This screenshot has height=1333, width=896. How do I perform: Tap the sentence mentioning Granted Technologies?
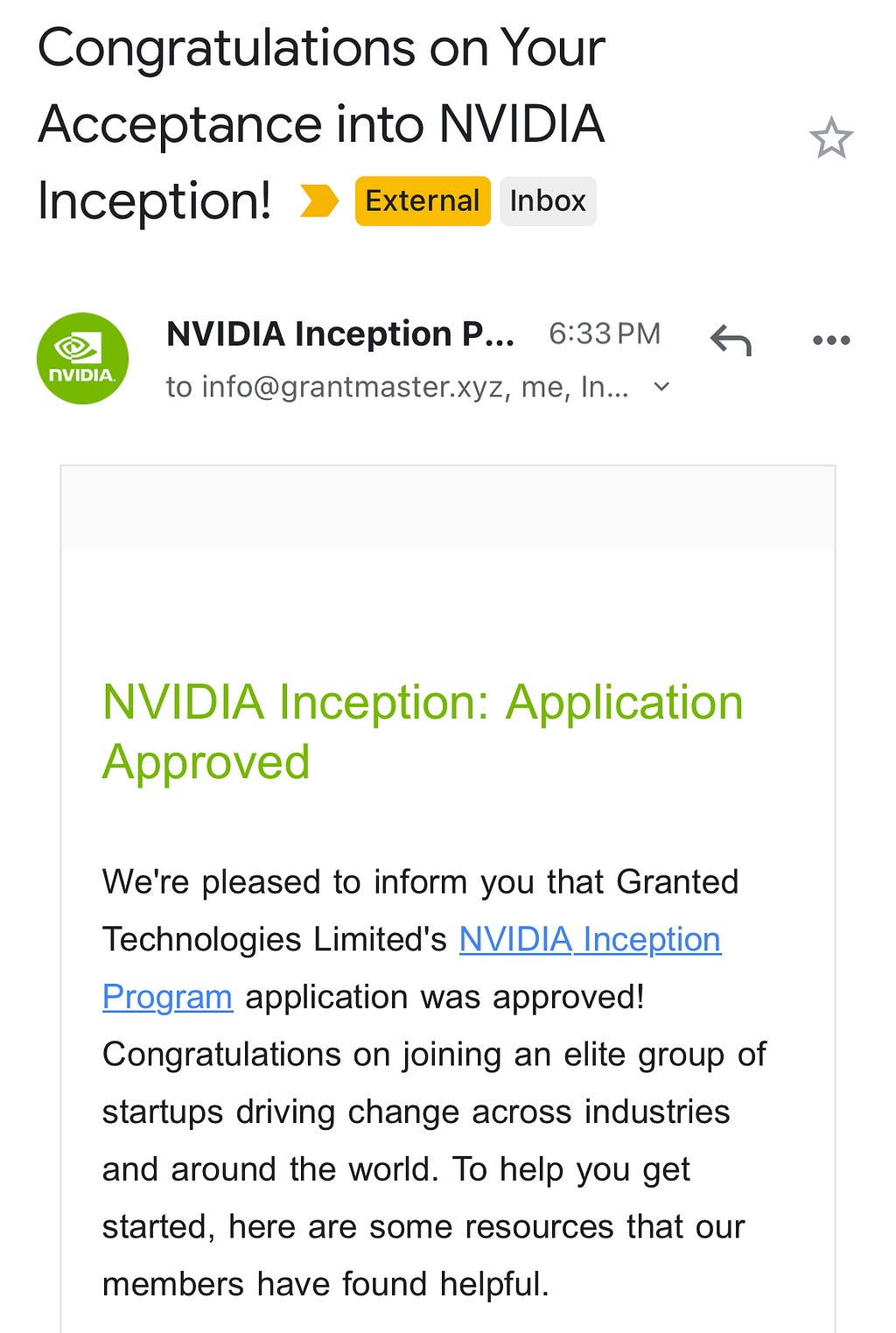[420, 939]
